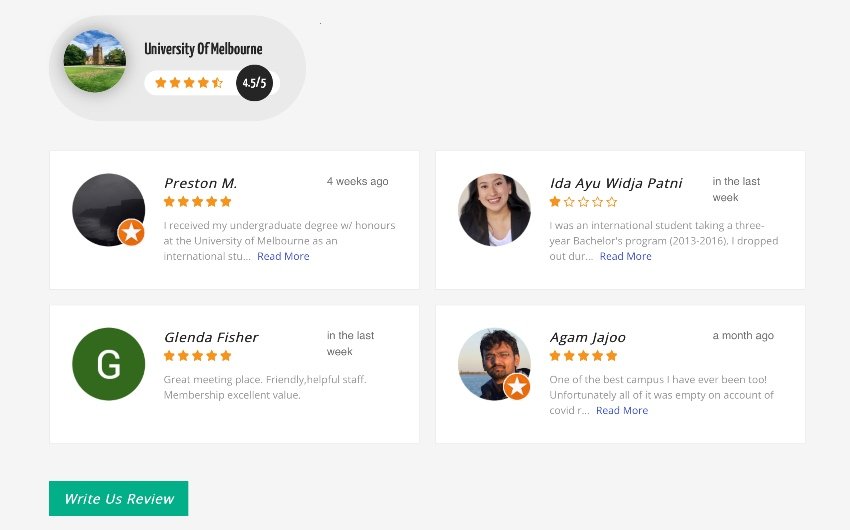Click the University Of Melbourne title
The width and height of the screenshot is (850, 530).
pos(203,49)
